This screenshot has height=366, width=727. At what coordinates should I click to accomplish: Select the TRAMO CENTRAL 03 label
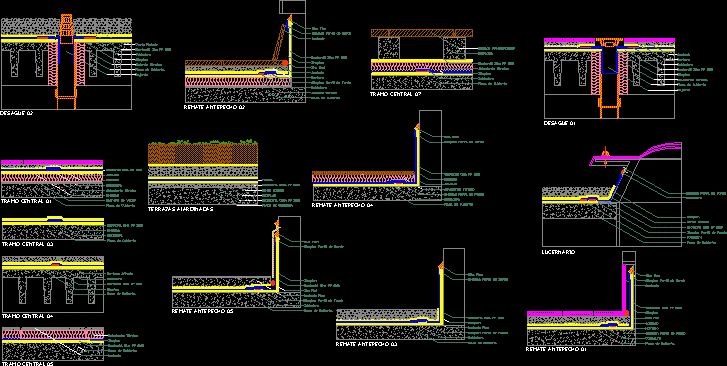[28, 244]
